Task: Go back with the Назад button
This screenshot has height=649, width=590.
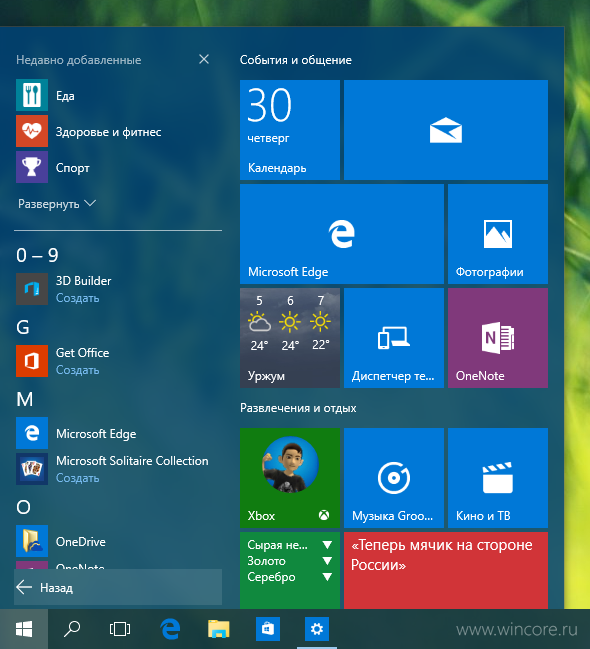Action: point(118,587)
